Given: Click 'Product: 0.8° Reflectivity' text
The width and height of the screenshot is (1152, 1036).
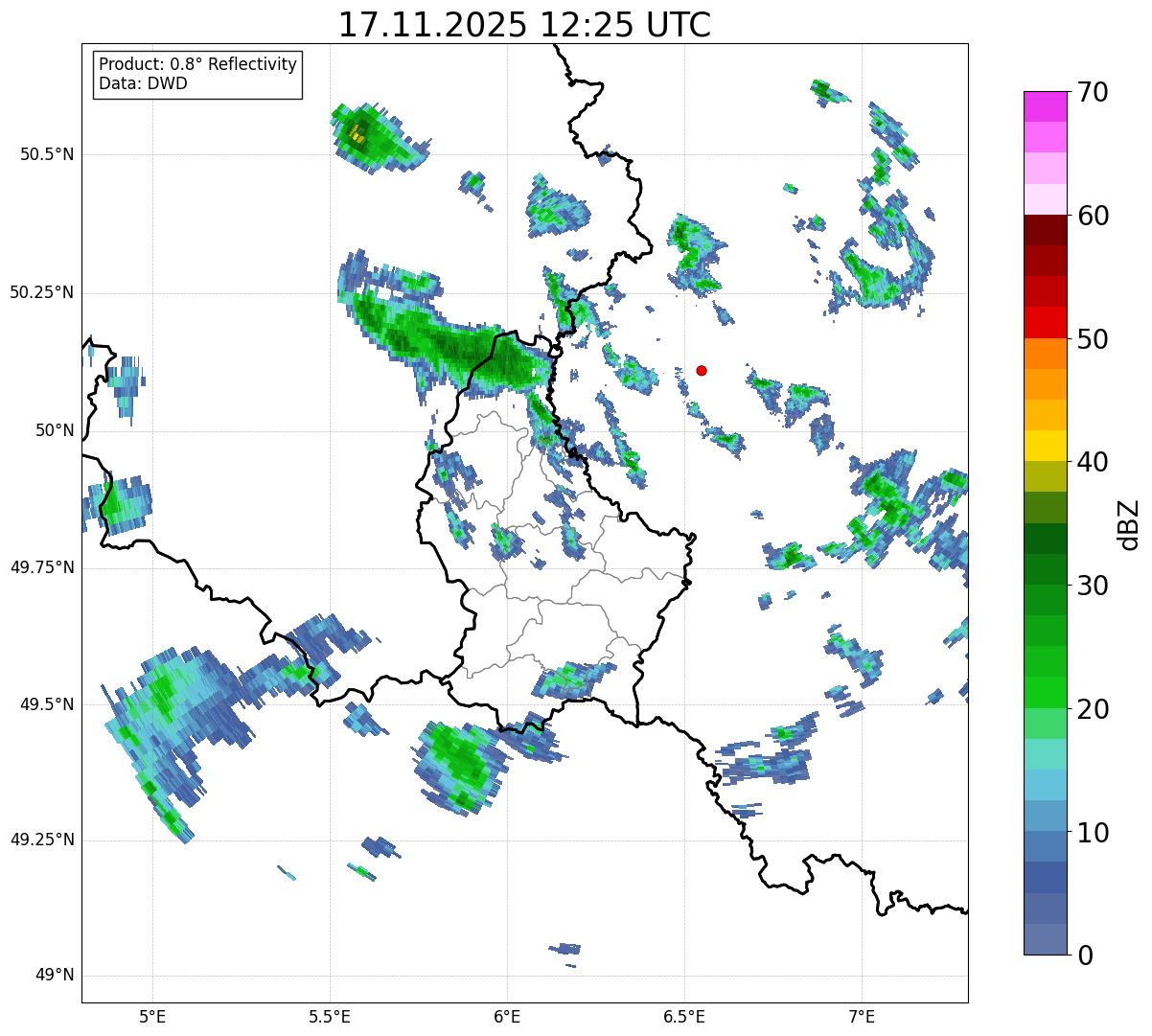Looking at the screenshot, I should pyautogui.click(x=198, y=64).
